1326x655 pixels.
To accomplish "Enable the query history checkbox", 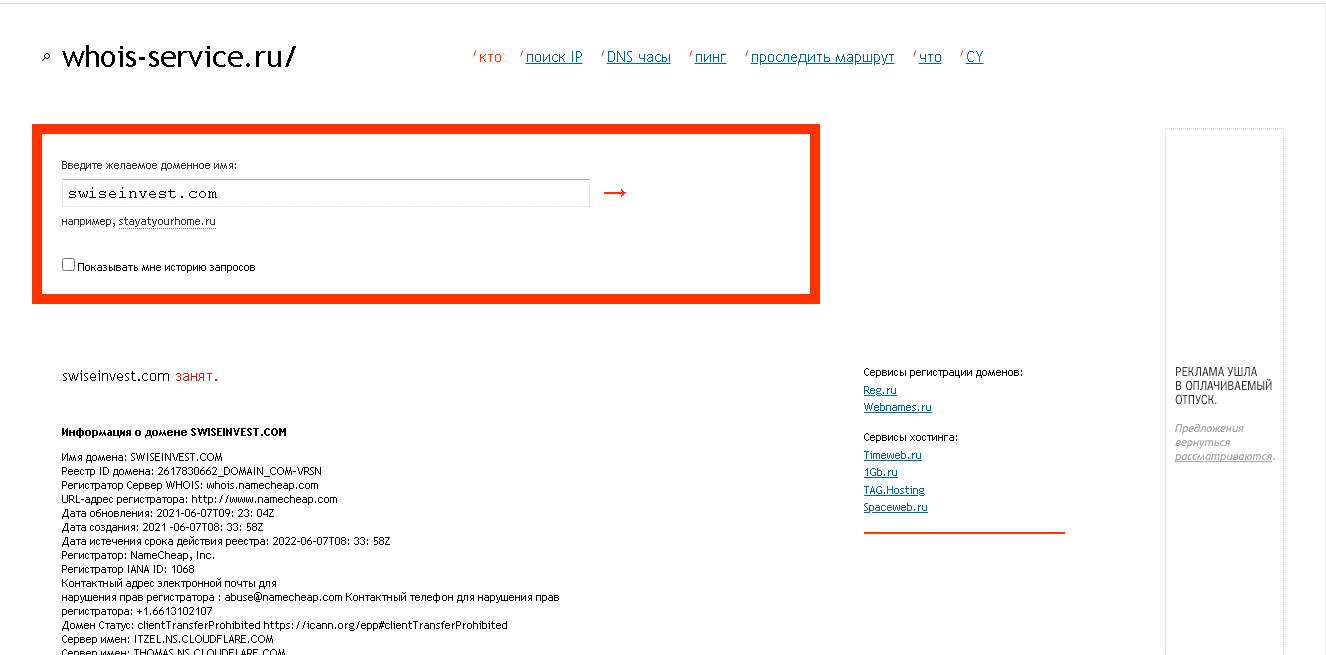I will click(69, 265).
